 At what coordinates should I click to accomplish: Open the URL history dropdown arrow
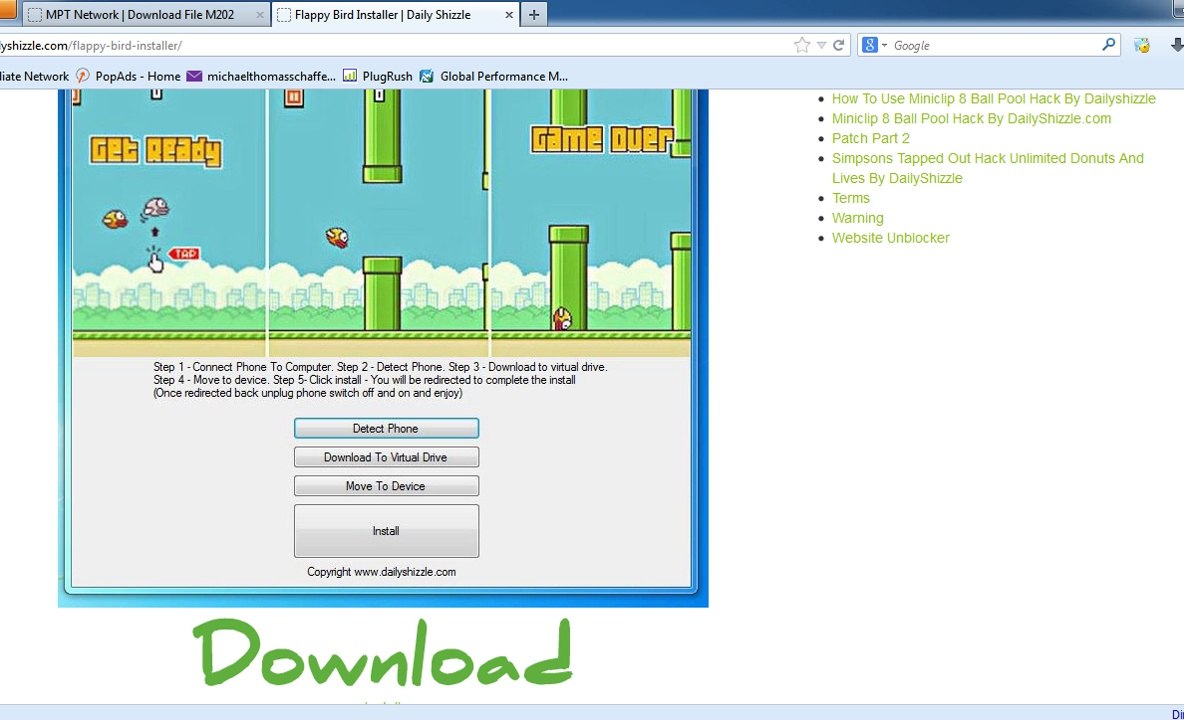822,45
